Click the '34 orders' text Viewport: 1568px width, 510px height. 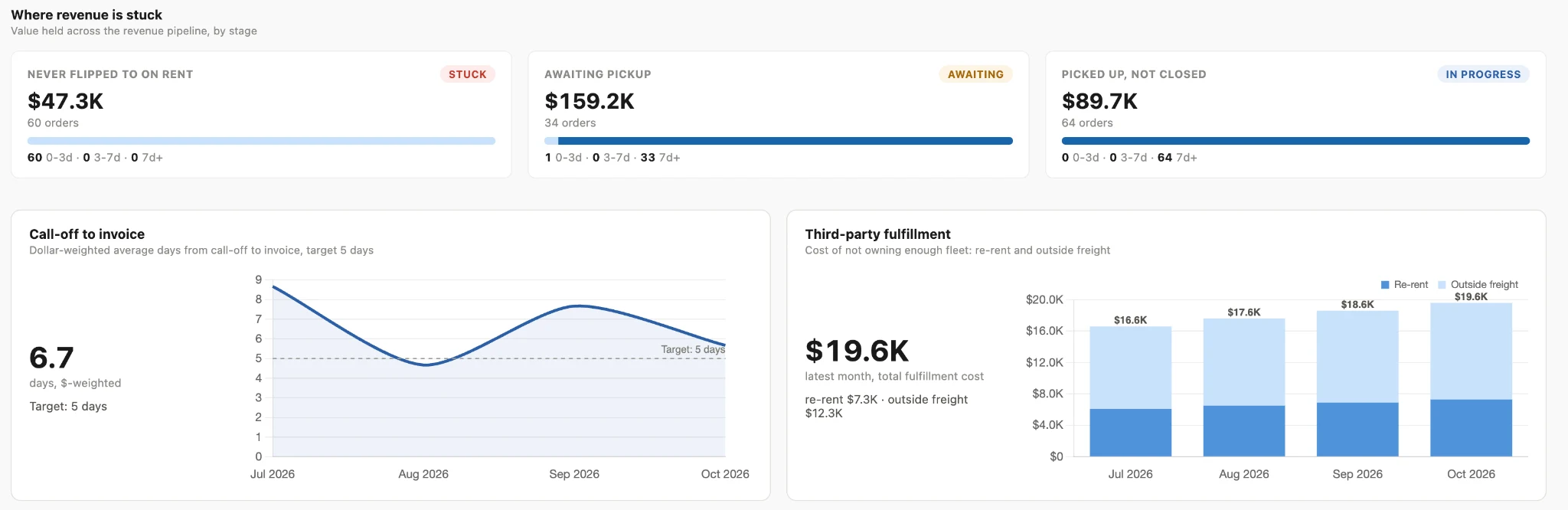point(570,123)
